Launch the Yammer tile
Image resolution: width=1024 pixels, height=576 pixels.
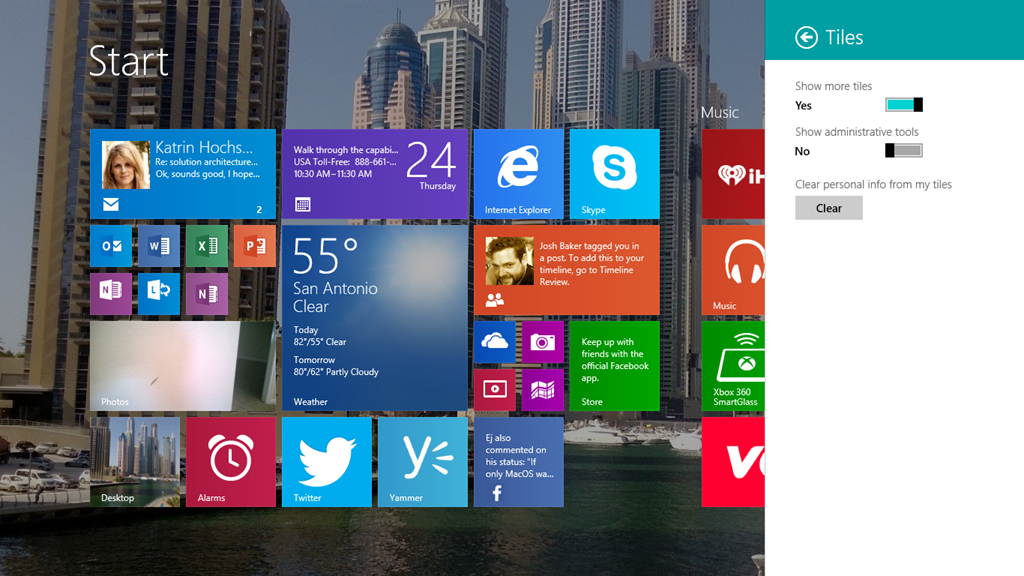tap(423, 462)
